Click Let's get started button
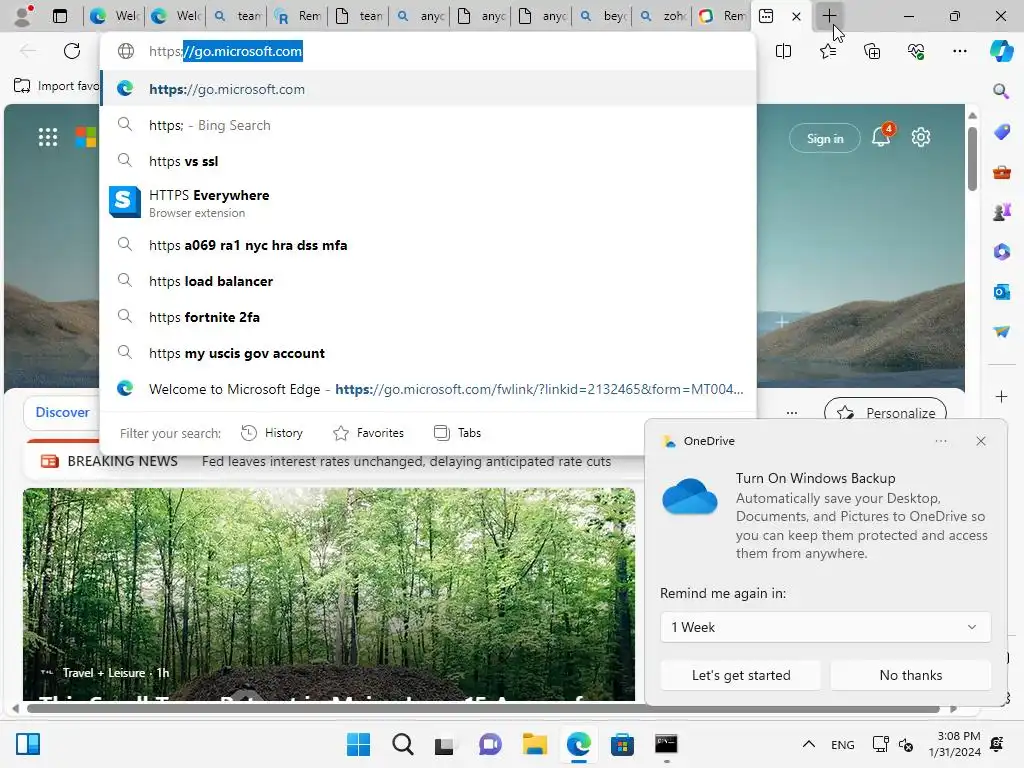Viewport: 1024px width, 768px height. pyautogui.click(x=741, y=675)
